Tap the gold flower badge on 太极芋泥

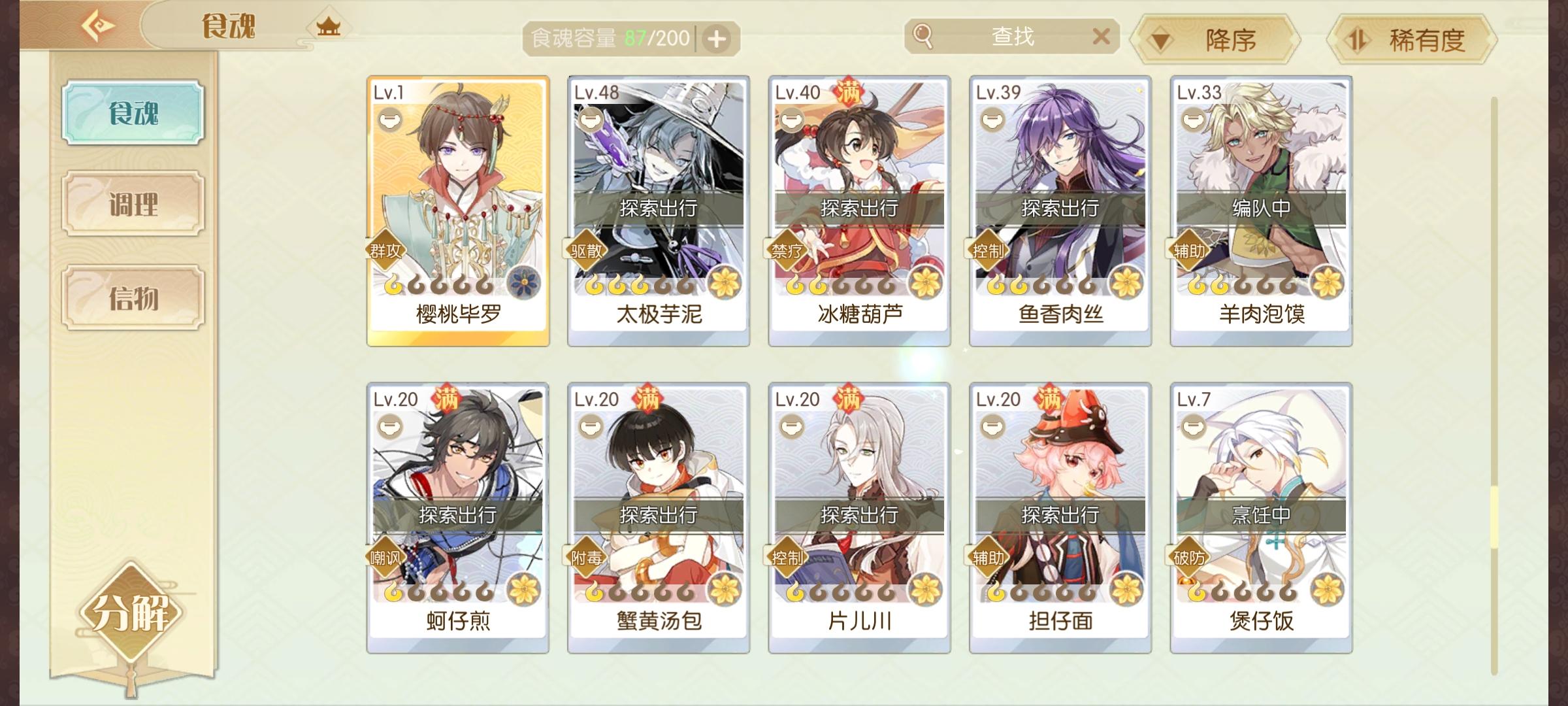pyautogui.click(x=724, y=283)
